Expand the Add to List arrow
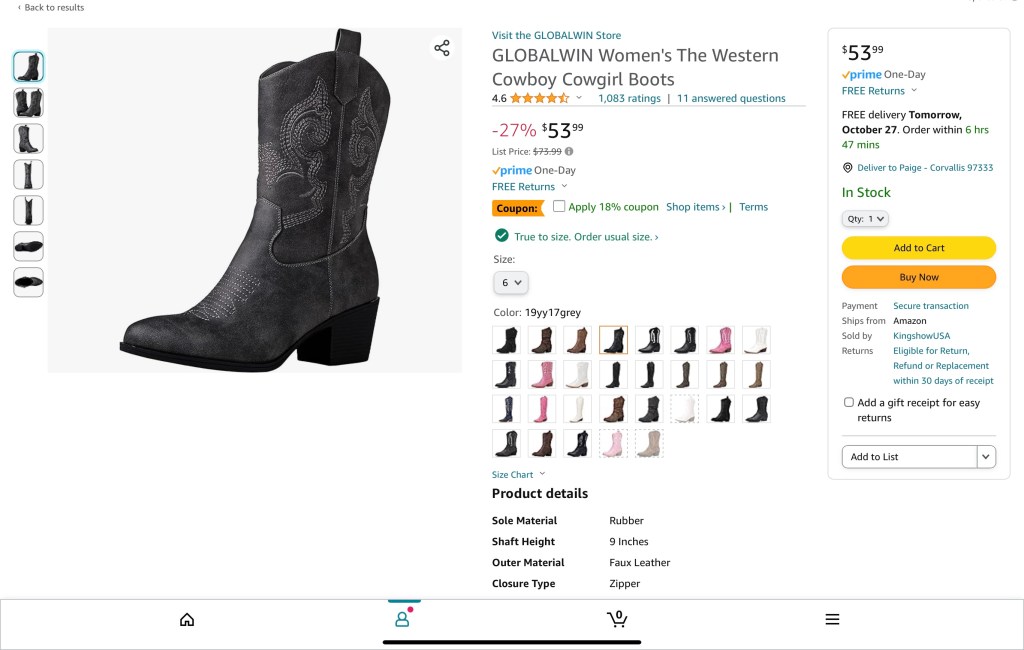This screenshot has height=650, width=1024. pyautogui.click(x=987, y=457)
